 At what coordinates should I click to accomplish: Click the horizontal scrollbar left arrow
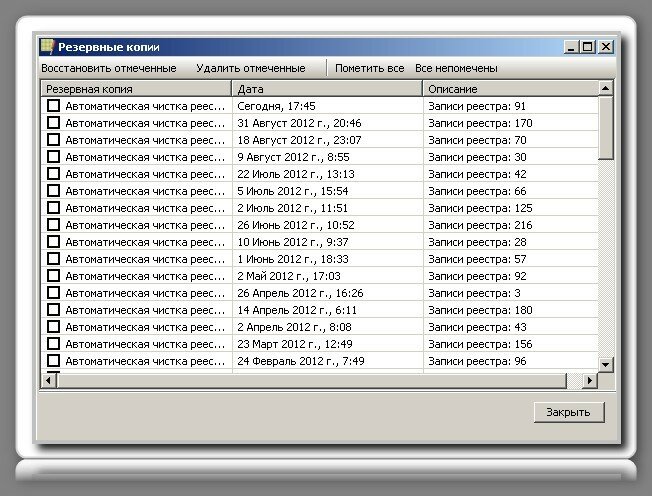49,380
